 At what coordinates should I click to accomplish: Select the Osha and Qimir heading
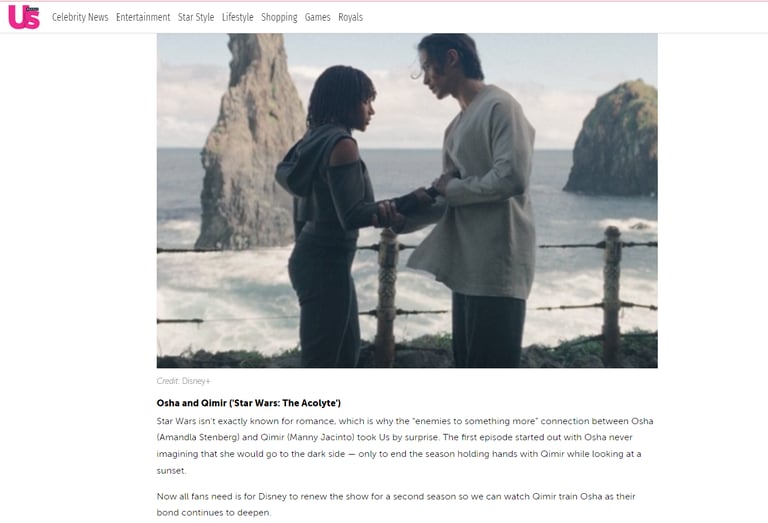coord(249,403)
